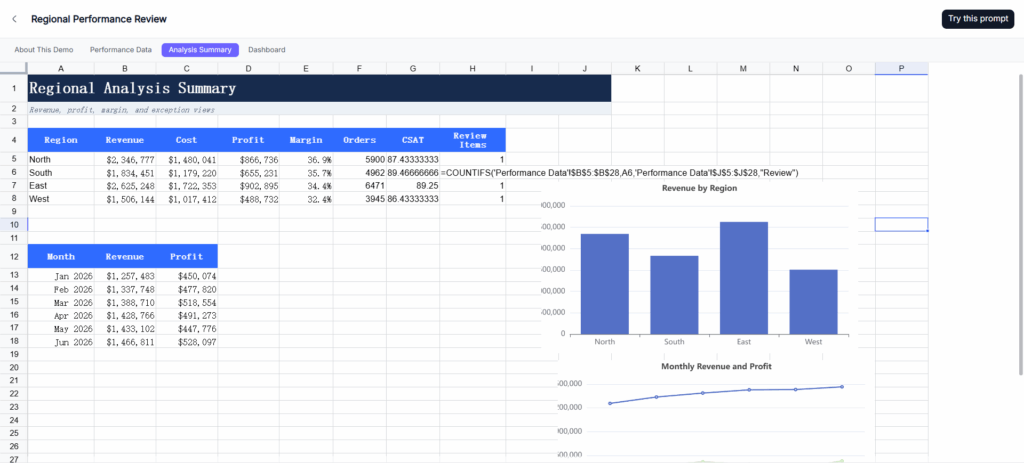Click the Try this prompt button
1024x463 pixels.
point(978,19)
